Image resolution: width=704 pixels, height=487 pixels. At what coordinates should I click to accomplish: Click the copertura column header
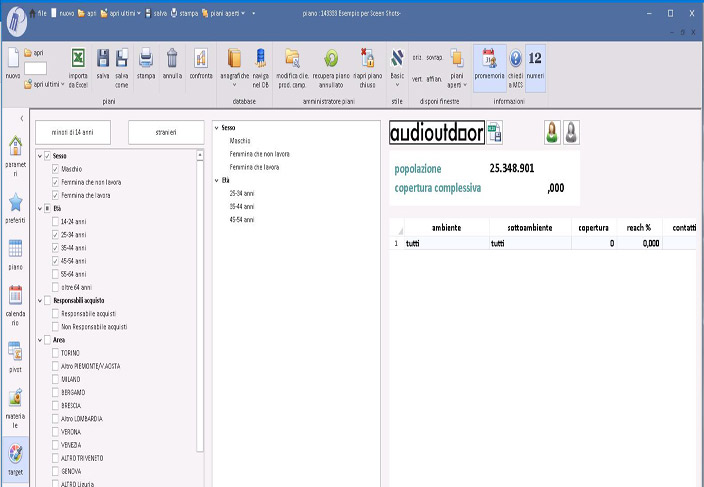point(593,228)
